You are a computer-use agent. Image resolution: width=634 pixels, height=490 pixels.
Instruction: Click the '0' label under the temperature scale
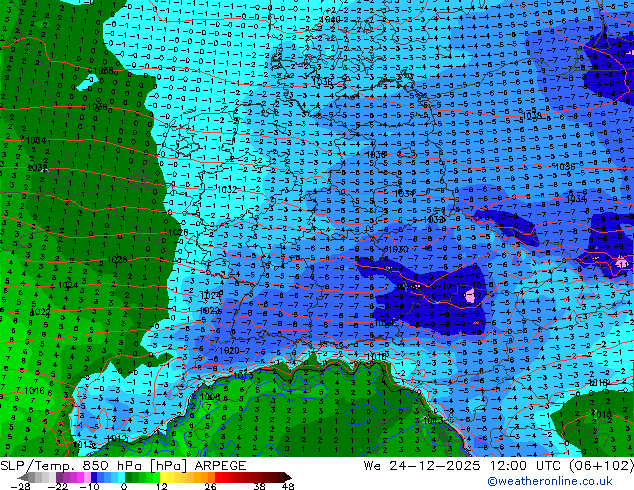tap(124, 486)
